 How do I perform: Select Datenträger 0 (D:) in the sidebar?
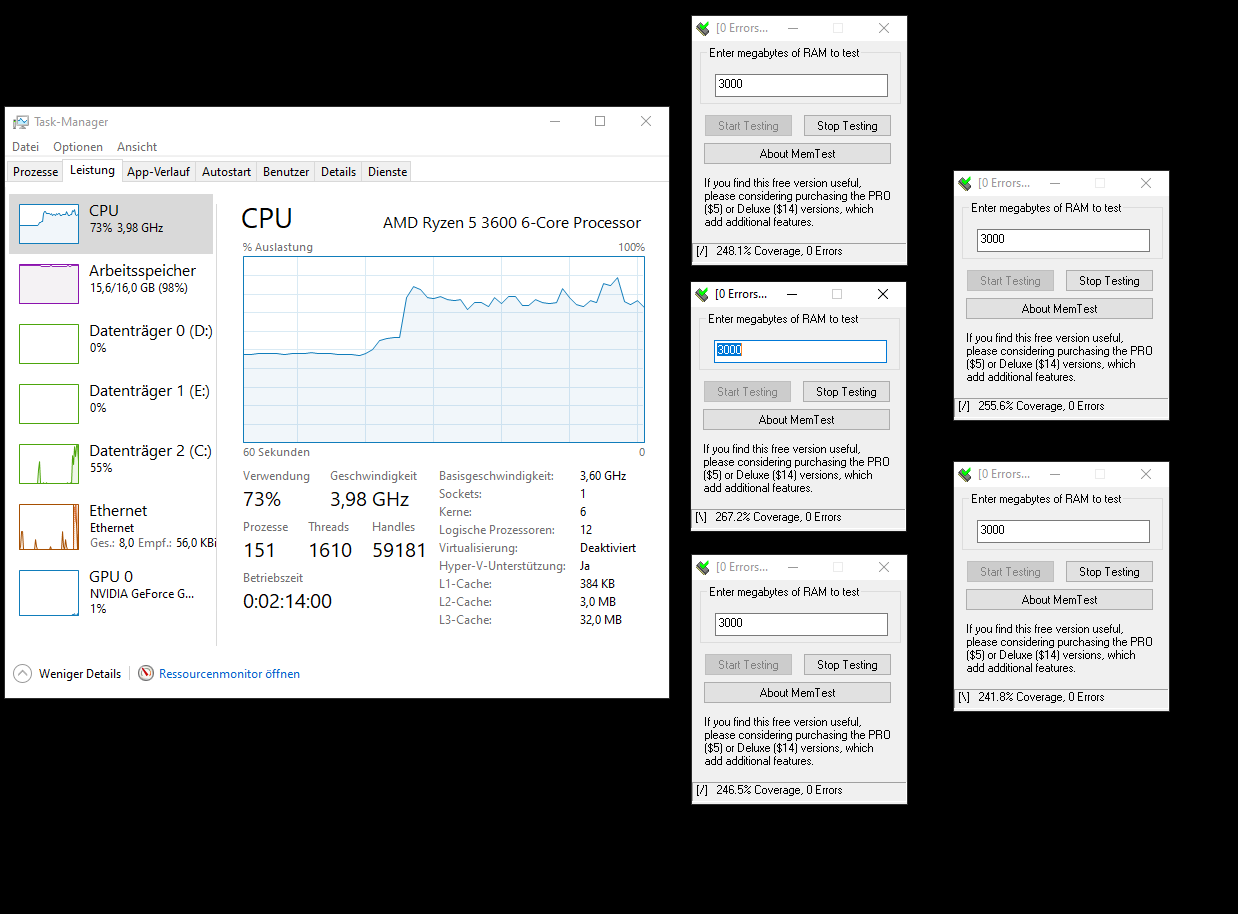pyautogui.click(x=111, y=344)
